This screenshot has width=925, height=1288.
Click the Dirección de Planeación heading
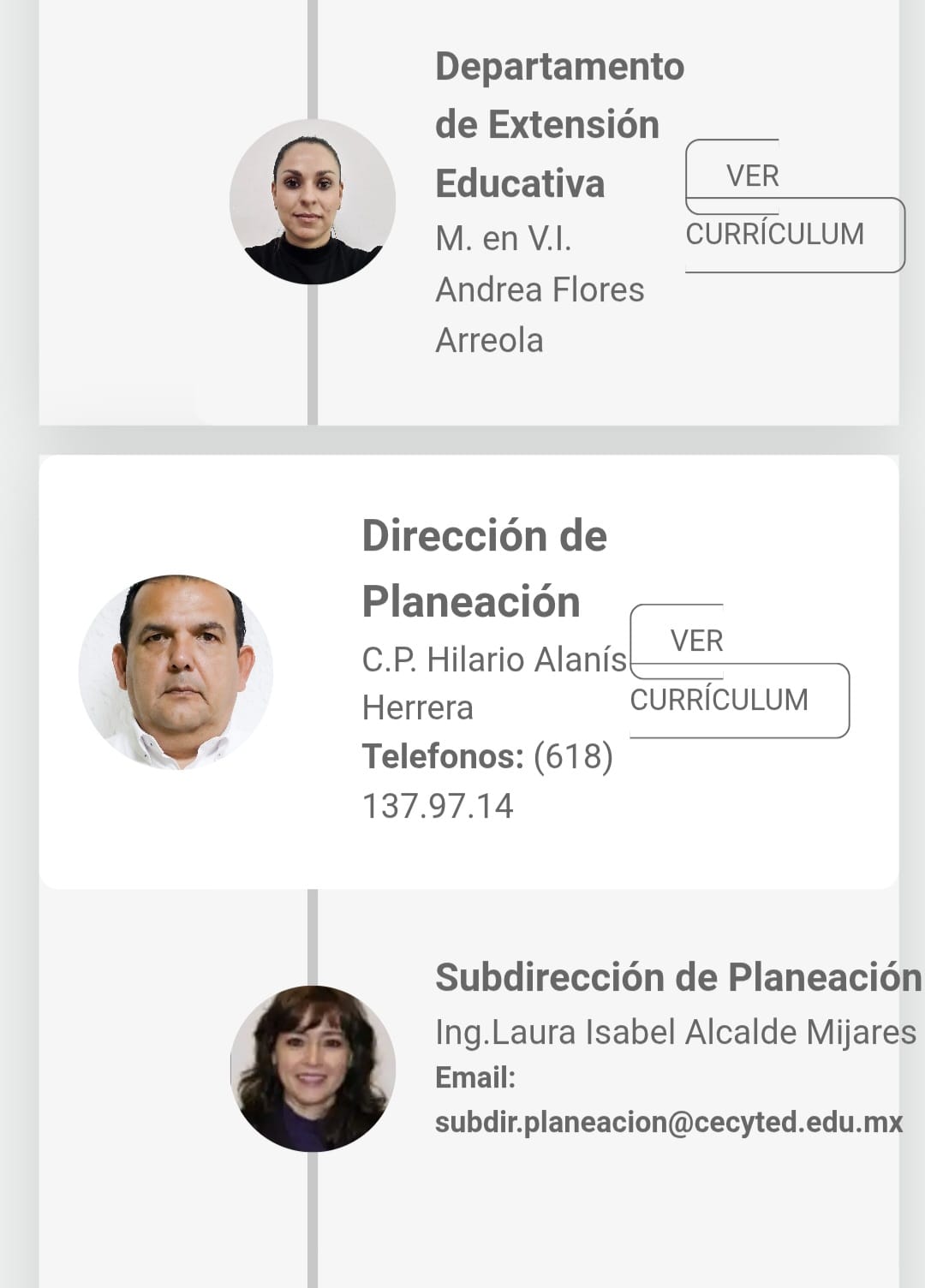click(x=484, y=569)
